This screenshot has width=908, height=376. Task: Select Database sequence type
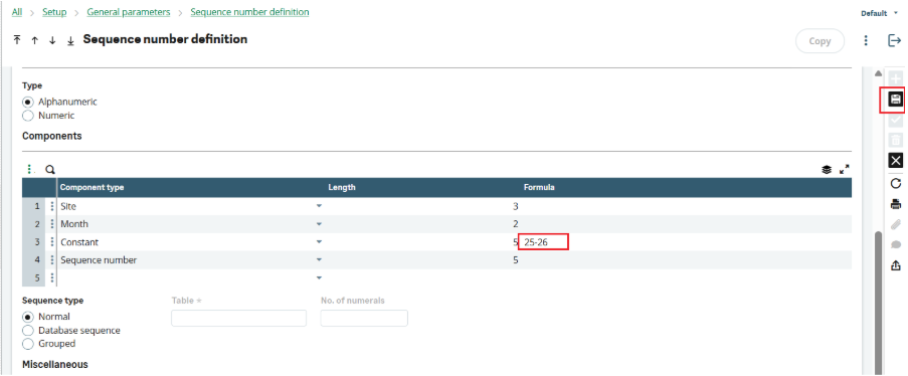[x=27, y=330]
